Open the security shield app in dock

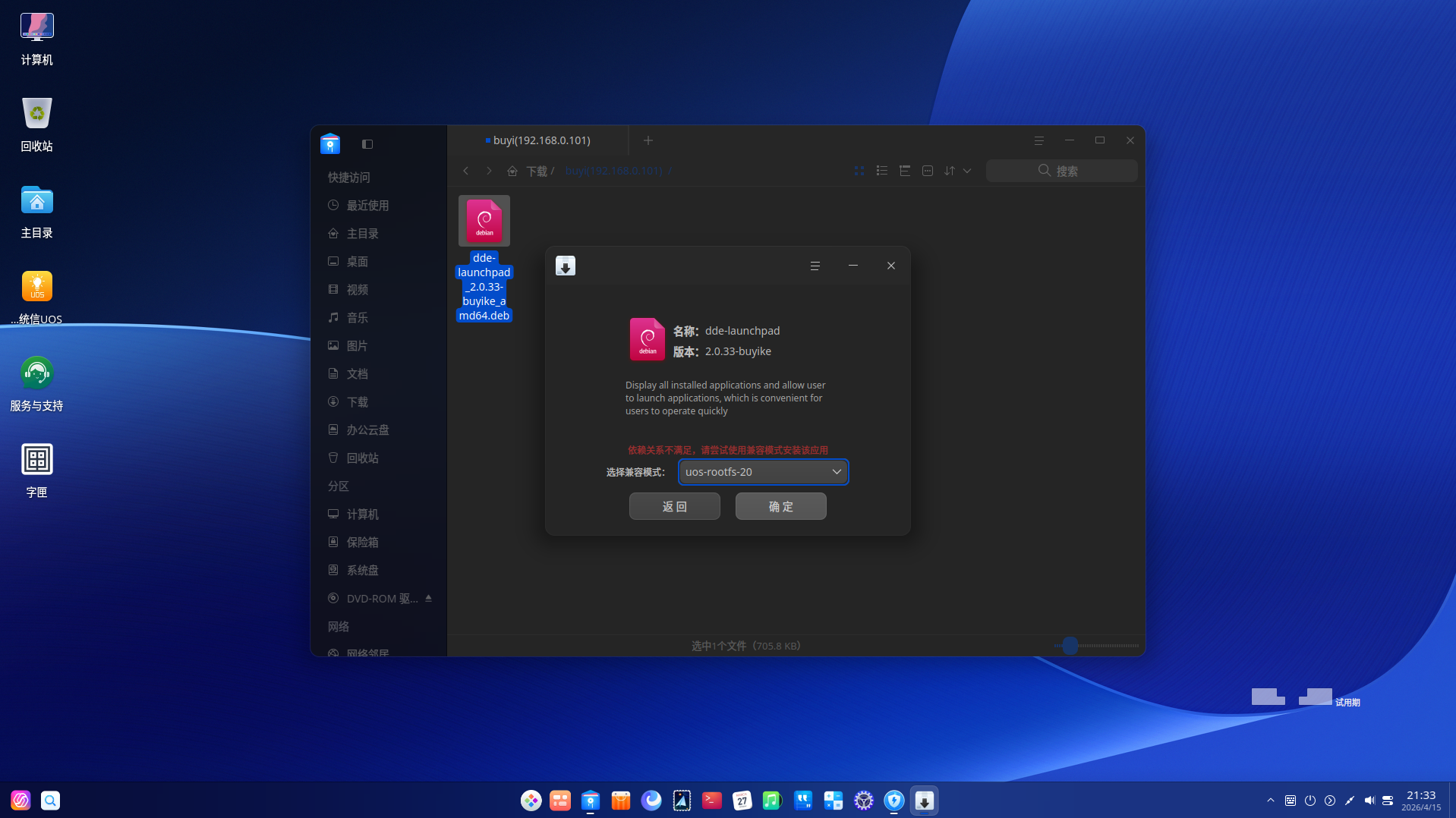(893, 801)
